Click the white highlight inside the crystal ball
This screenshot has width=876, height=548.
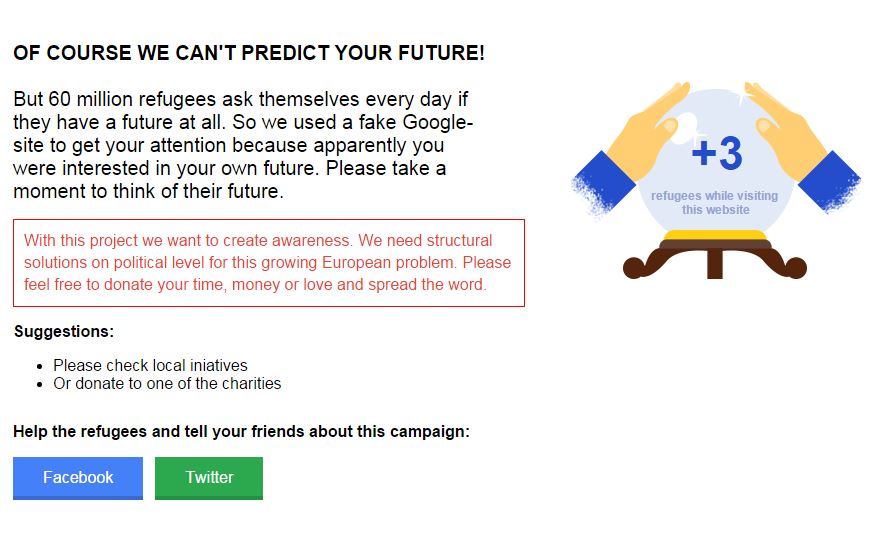click(x=688, y=123)
